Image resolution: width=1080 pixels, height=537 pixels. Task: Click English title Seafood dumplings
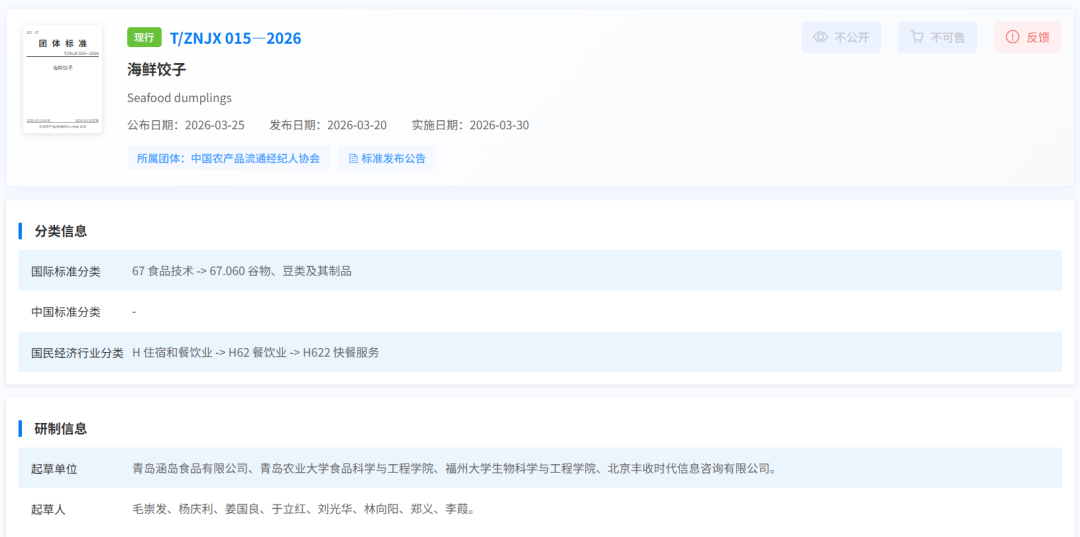[x=180, y=98]
